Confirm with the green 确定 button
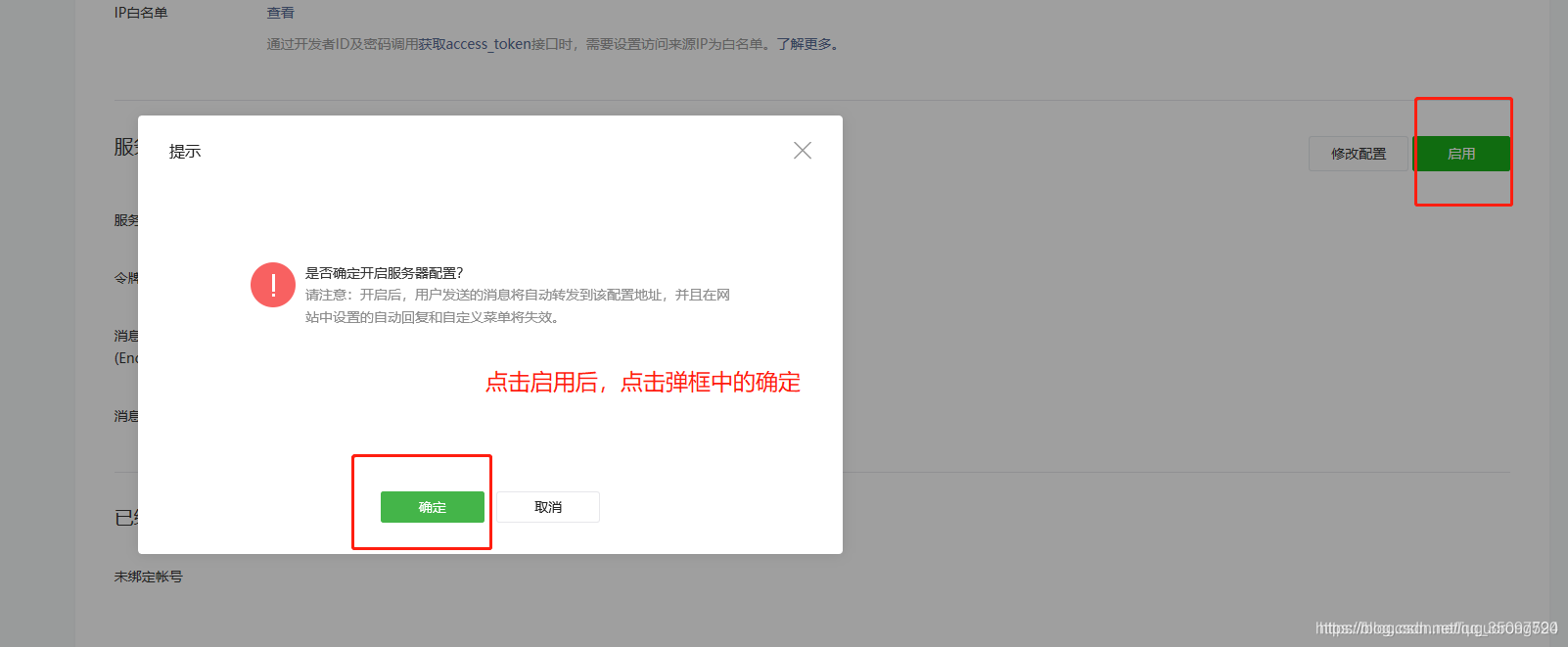Viewport: 1568px width, 647px height. click(x=432, y=507)
